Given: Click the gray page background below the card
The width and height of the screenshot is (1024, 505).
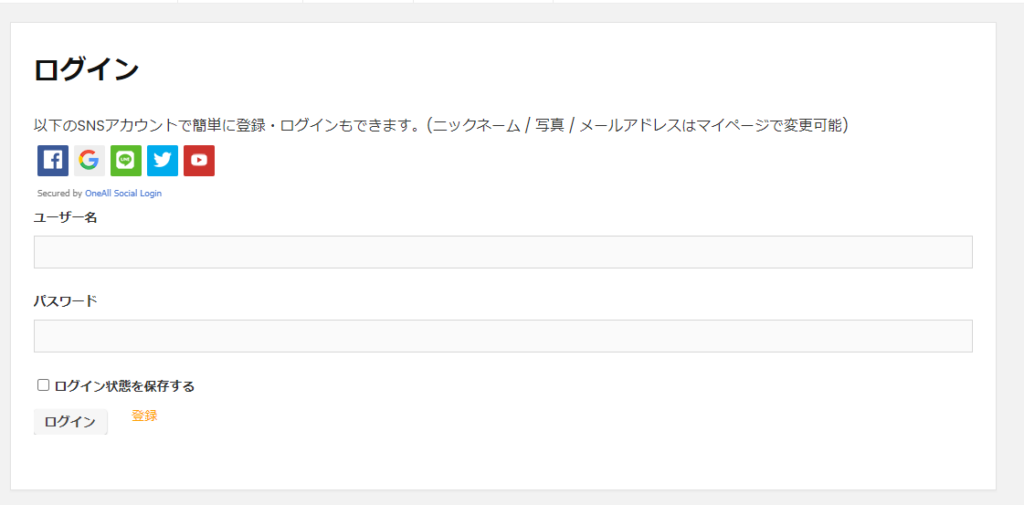Looking at the screenshot, I should (500, 498).
